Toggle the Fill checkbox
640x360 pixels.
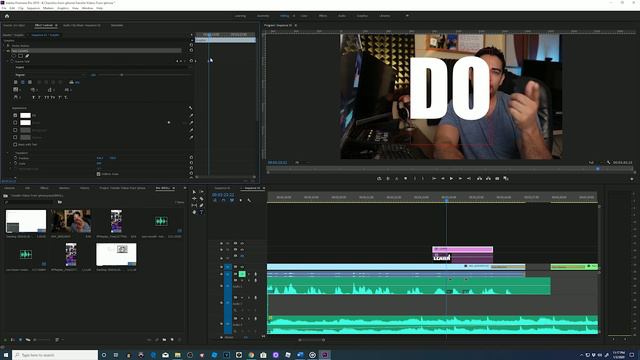(x=15, y=116)
